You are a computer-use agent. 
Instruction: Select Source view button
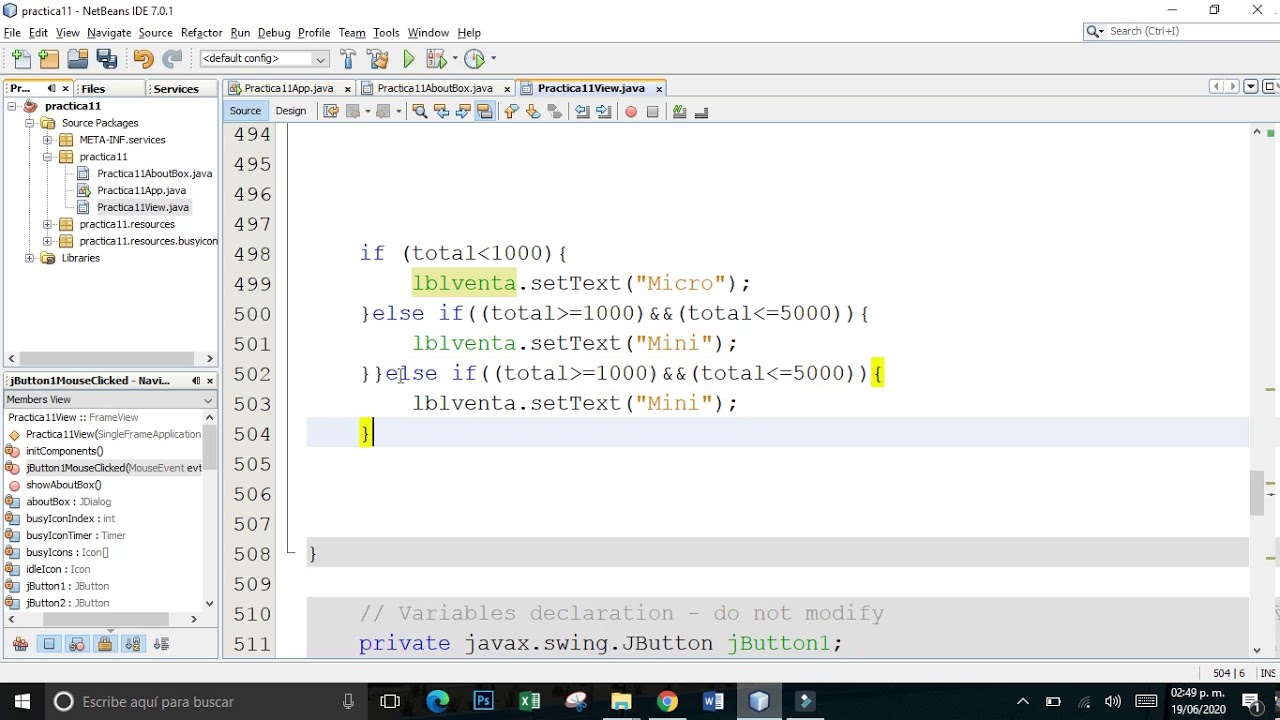click(245, 111)
